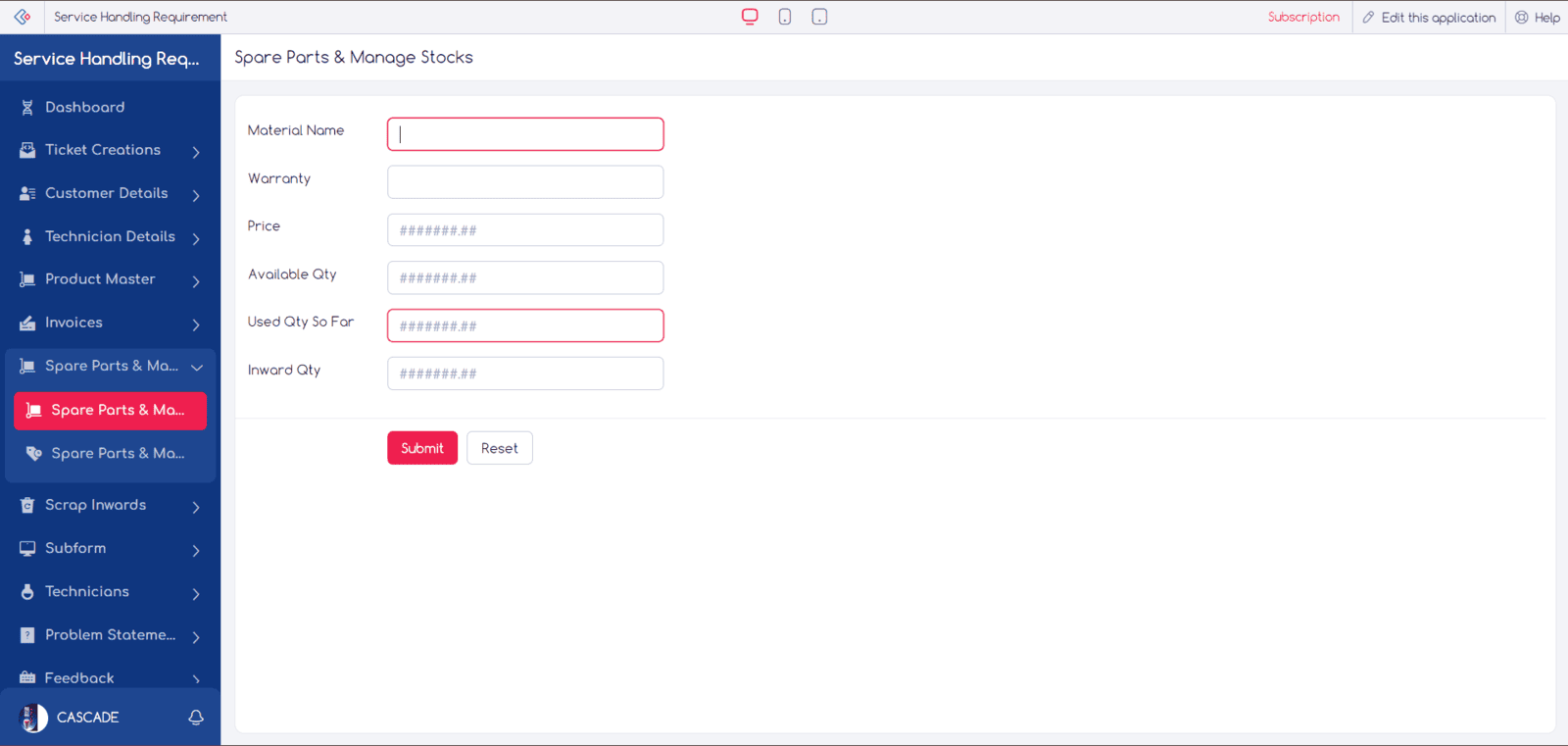The height and width of the screenshot is (746, 1568).
Task: Click the back arrow logo icon
Action: pyautogui.click(x=23, y=17)
